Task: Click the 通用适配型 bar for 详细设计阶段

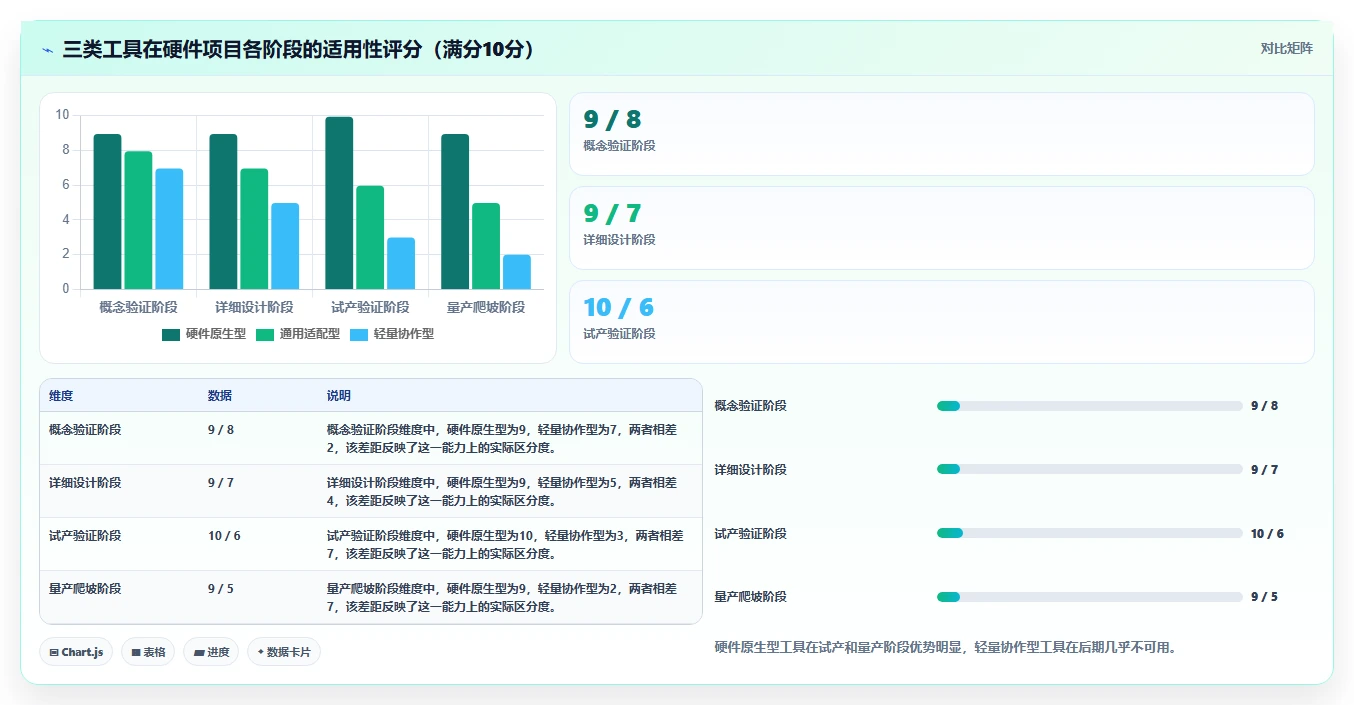Action: point(254,229)
